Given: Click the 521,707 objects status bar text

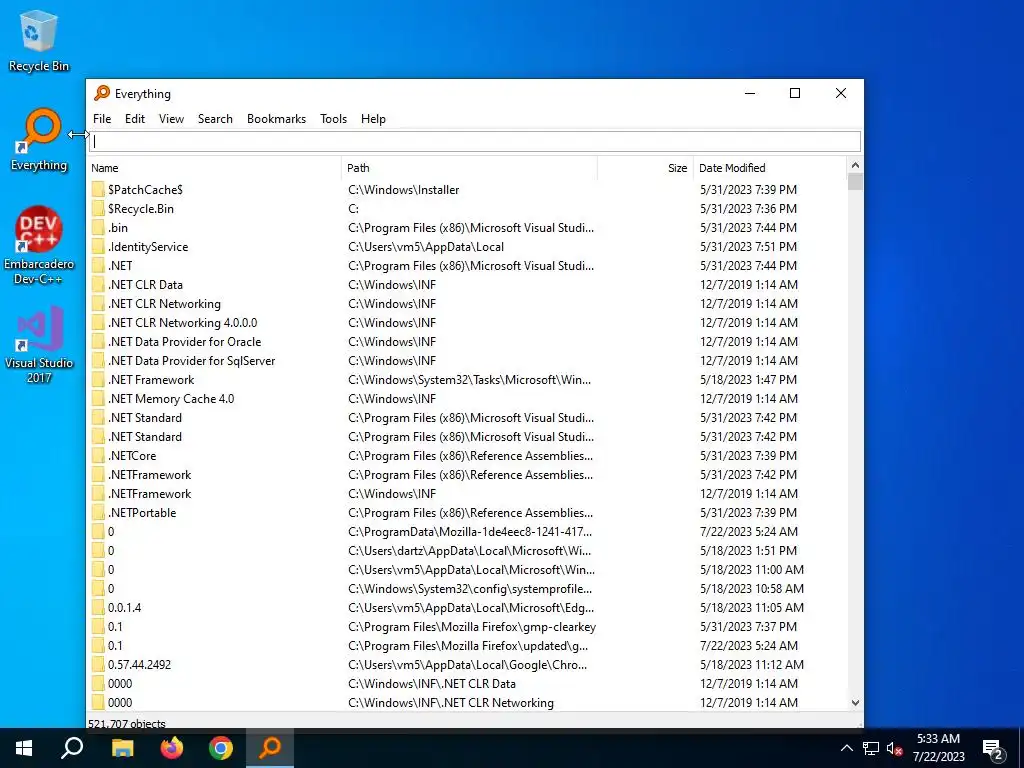Looking at the screenshot, I should (127, 723).
